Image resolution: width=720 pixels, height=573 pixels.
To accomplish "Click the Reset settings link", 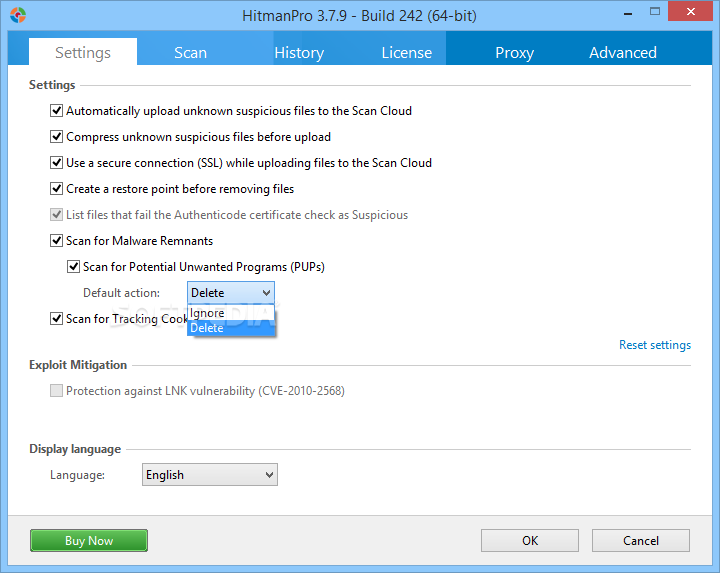I will point(655,345).
